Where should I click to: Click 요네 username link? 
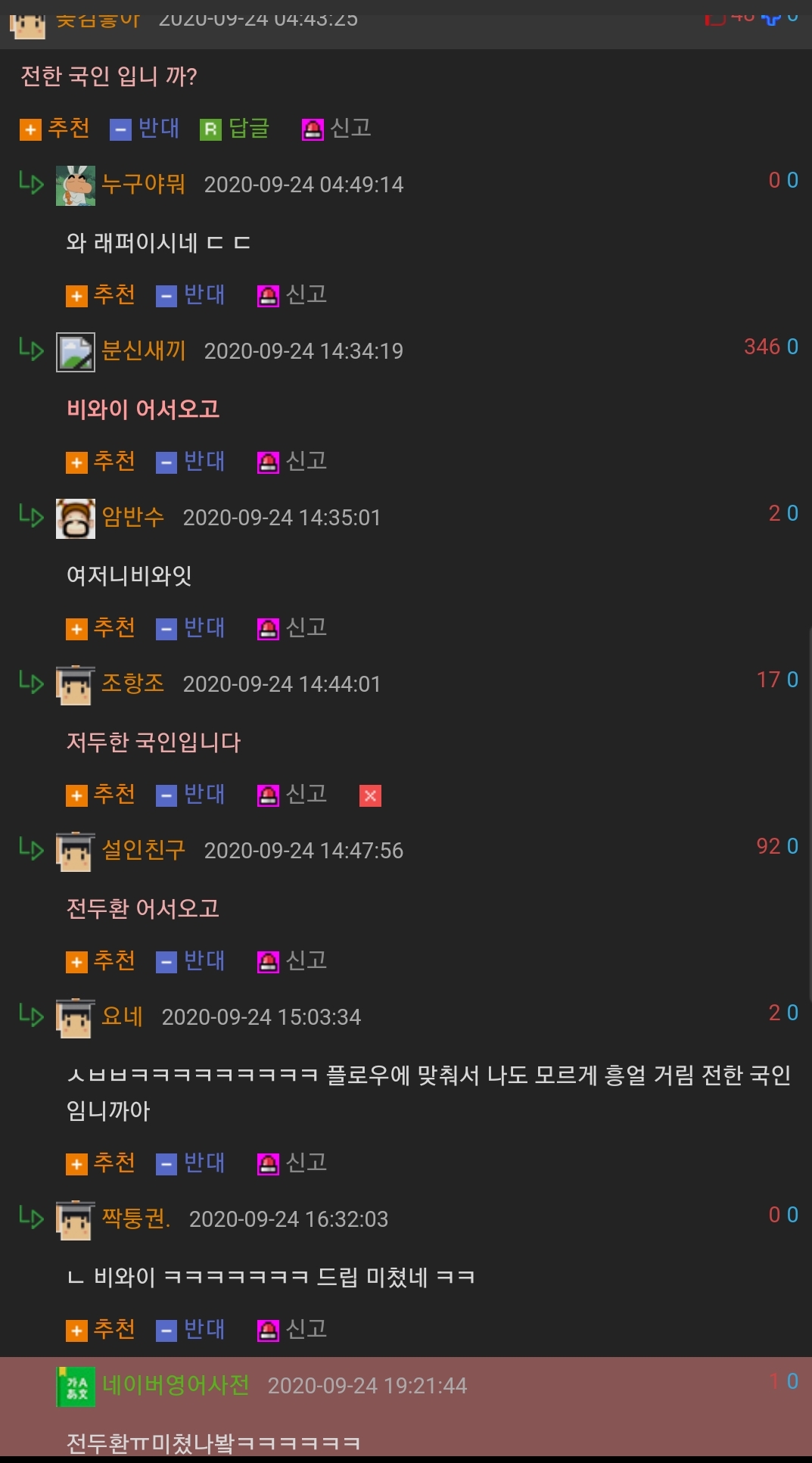[x=123, y=1016]
